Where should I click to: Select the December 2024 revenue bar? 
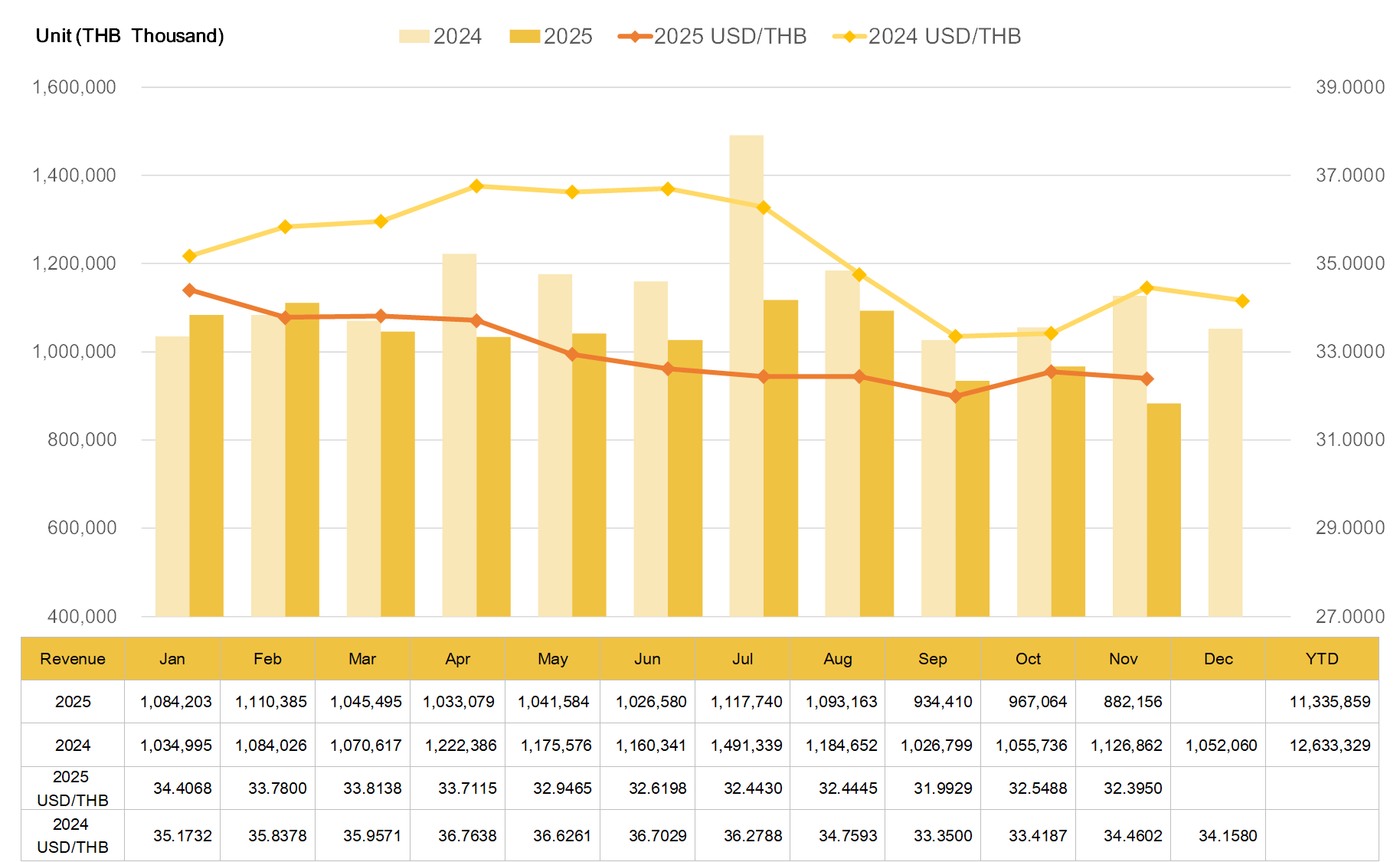pyautogui.click(x=1225, y=472)
